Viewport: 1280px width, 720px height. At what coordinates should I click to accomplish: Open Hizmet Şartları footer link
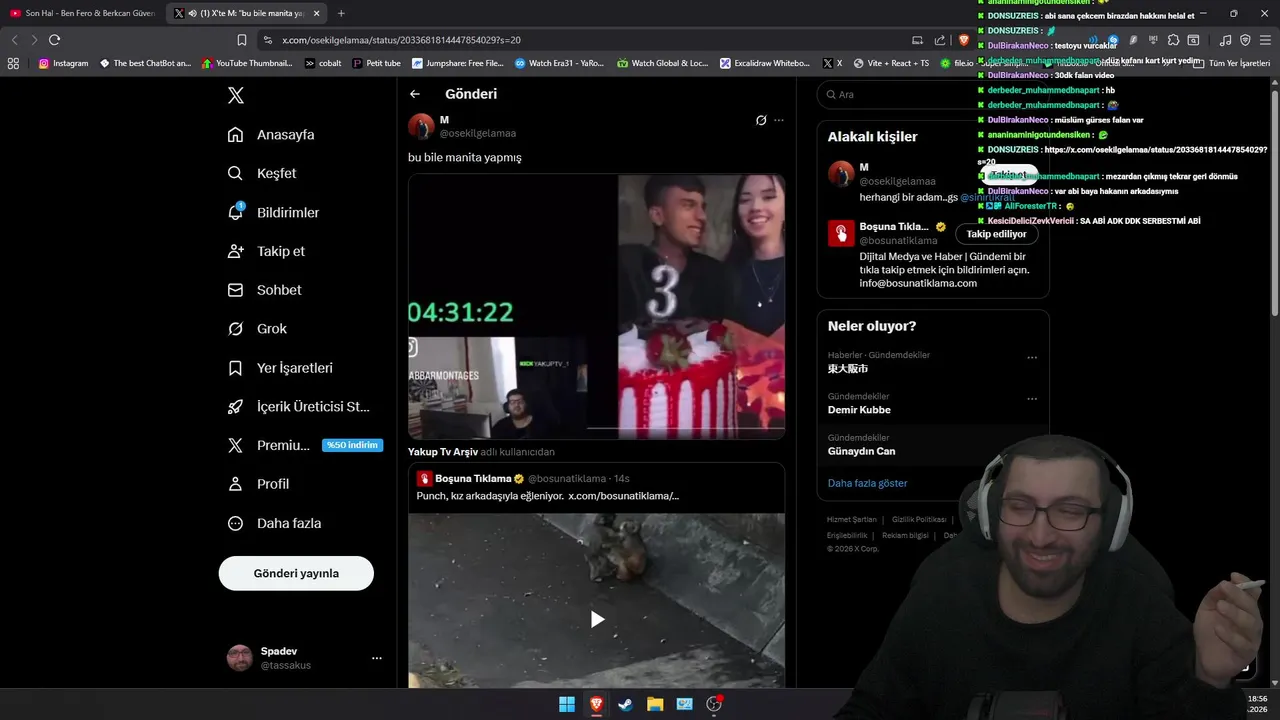[x=851, y=520]
